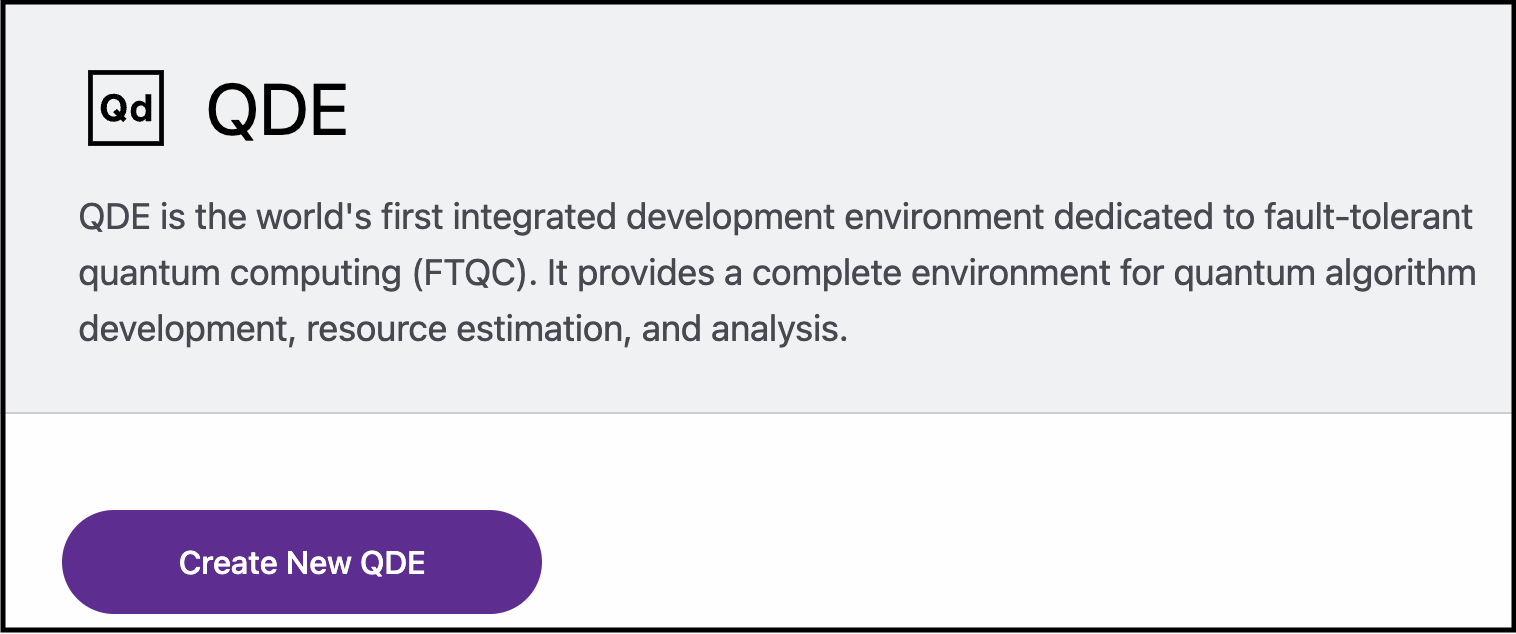Viewport: 1516px width, 634px height.
Task: Select the QDE heading title
Action: click(277, 110)
